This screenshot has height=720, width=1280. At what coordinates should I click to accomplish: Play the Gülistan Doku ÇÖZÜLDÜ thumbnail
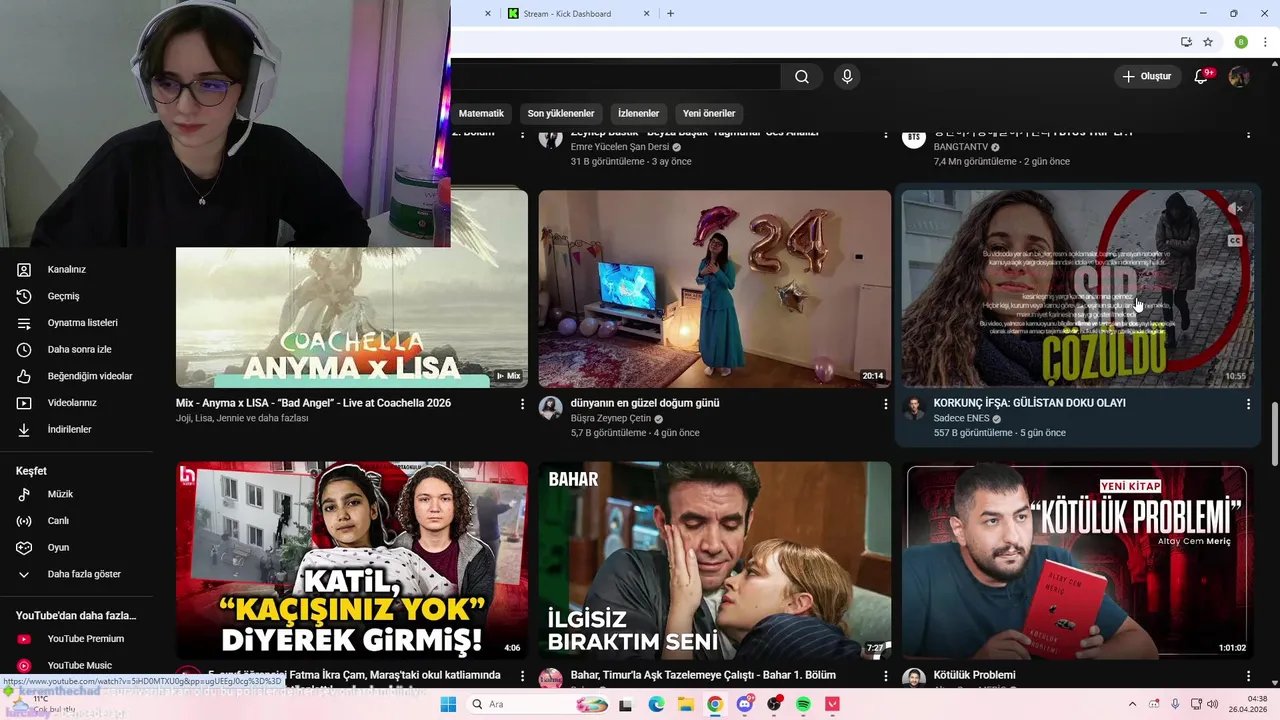(x=1077, y=289)
